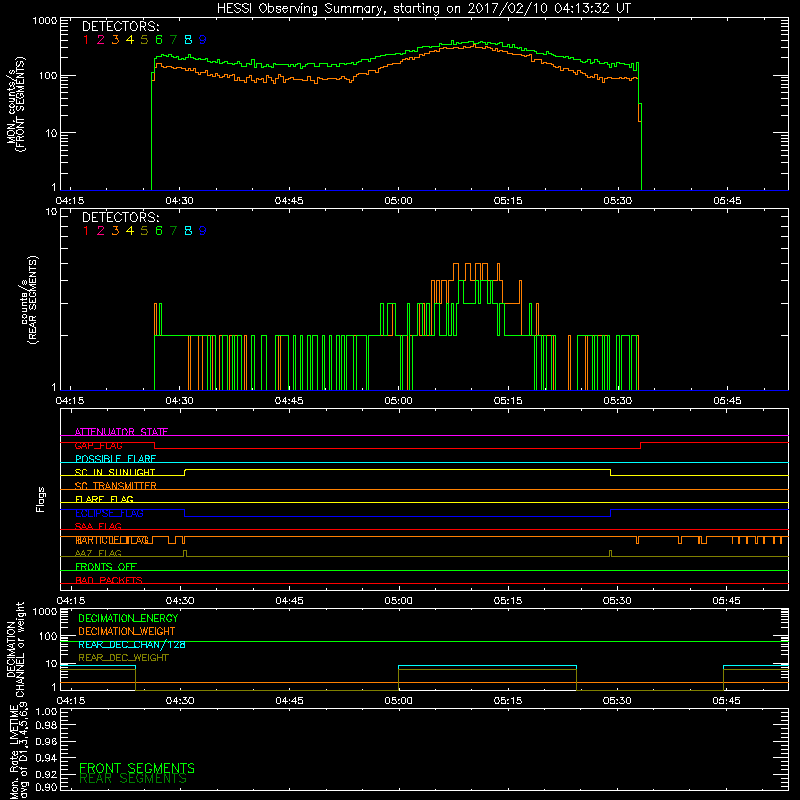Select the PARTICLE_FLAG label
This screenshot has height=800, width=800.
[x=112, y=540]
